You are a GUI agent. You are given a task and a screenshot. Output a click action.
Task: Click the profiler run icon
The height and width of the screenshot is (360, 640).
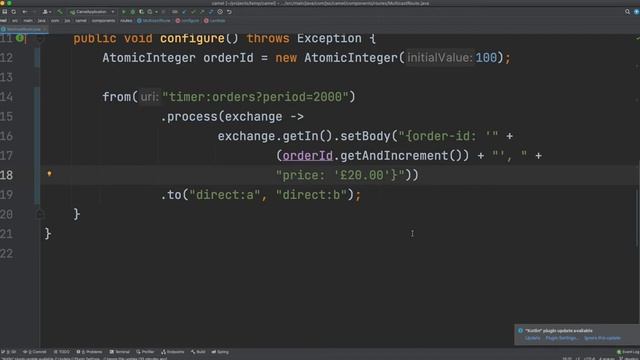150,12
